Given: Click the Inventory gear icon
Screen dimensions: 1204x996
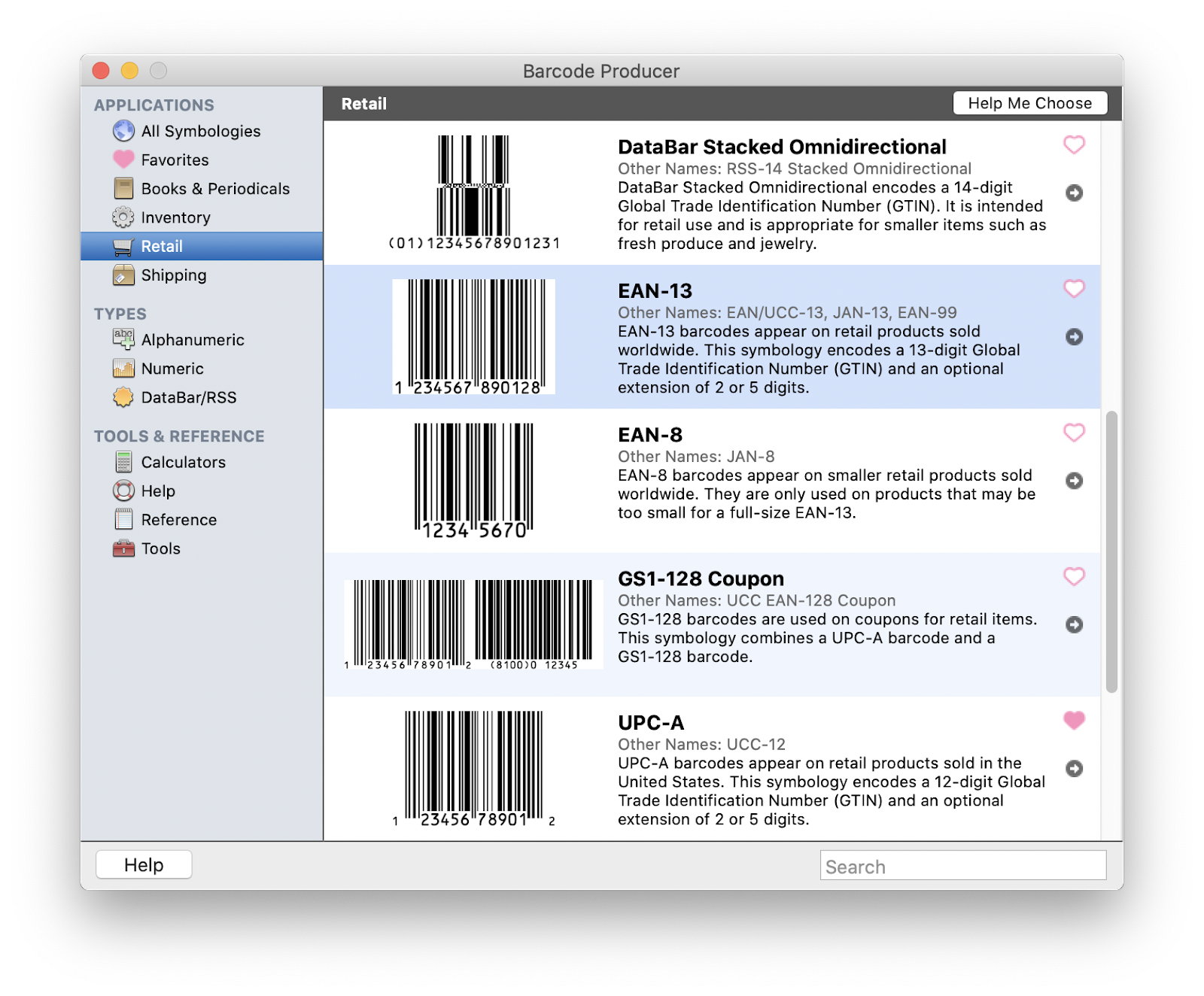Looking at the screenshot, I should coord(123,217).
